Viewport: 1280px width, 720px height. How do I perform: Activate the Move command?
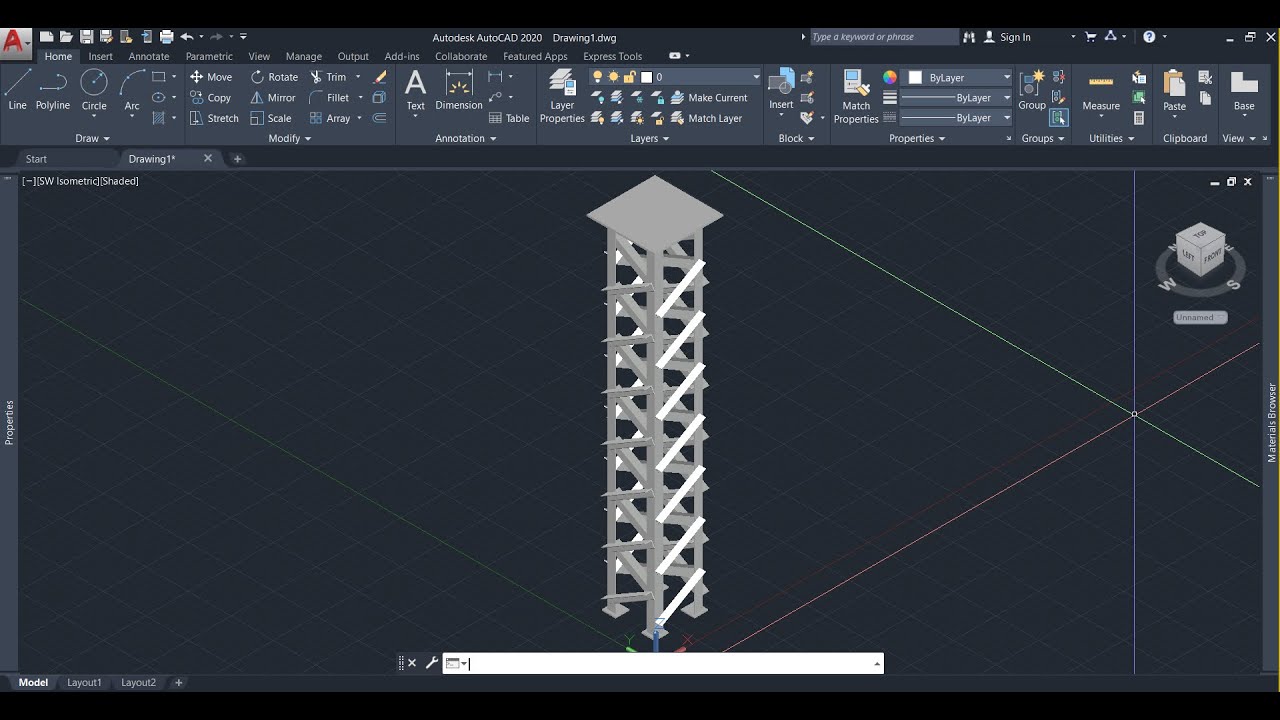pyautogui.click(x=211, y=77)
